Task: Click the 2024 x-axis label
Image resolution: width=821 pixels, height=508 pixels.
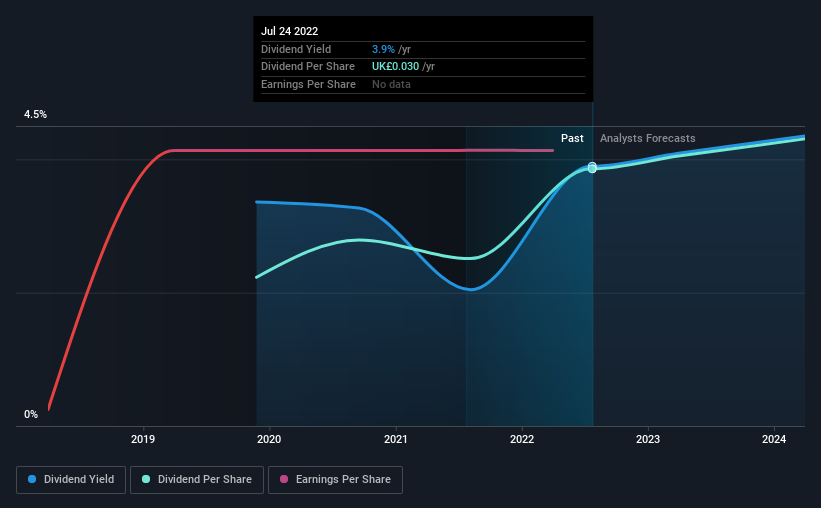Action: coord(774,439)
